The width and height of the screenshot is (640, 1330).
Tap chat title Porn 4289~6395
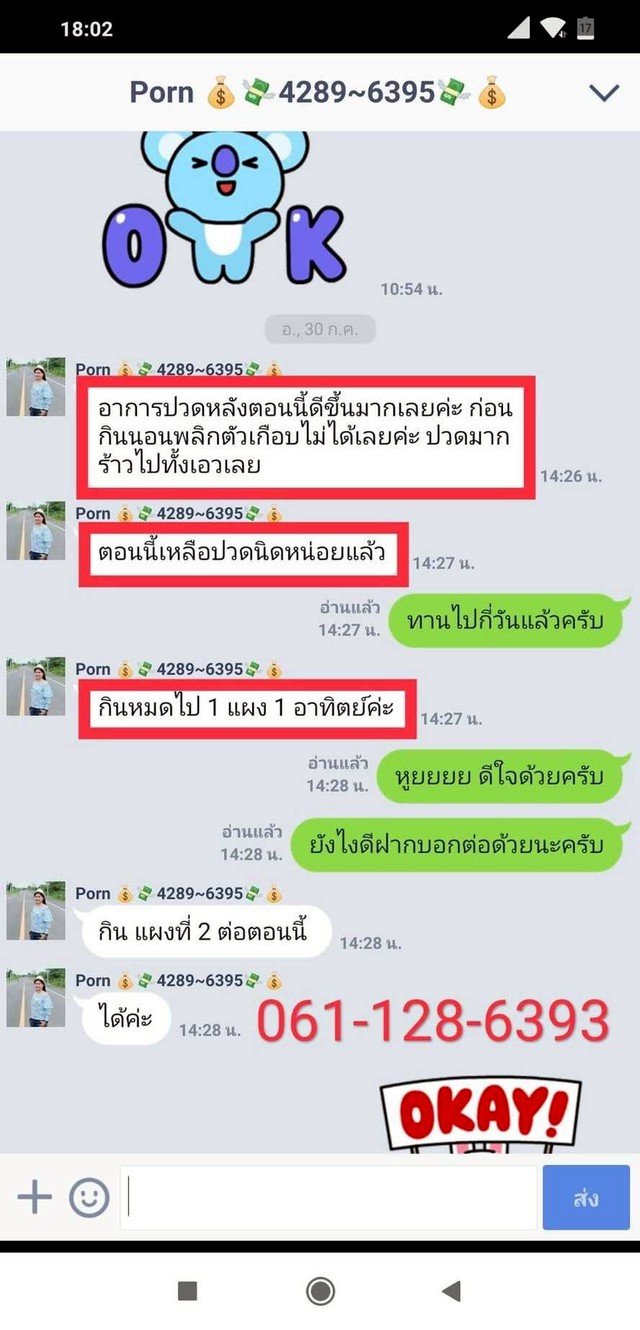[x=319, y=93]
